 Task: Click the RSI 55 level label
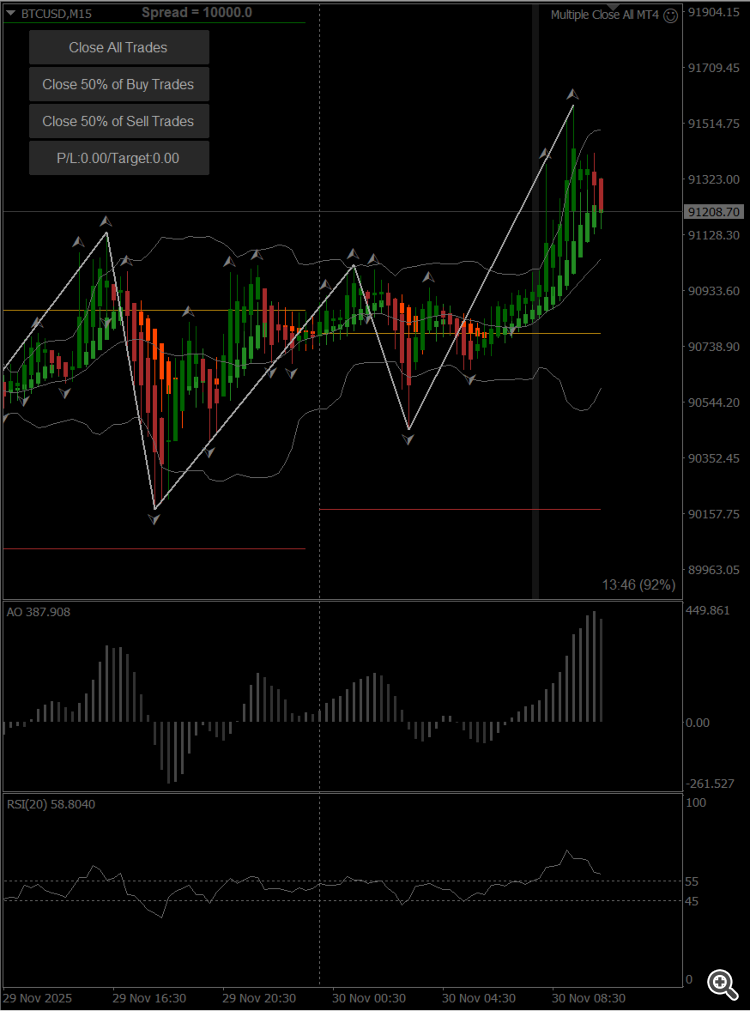692,881
